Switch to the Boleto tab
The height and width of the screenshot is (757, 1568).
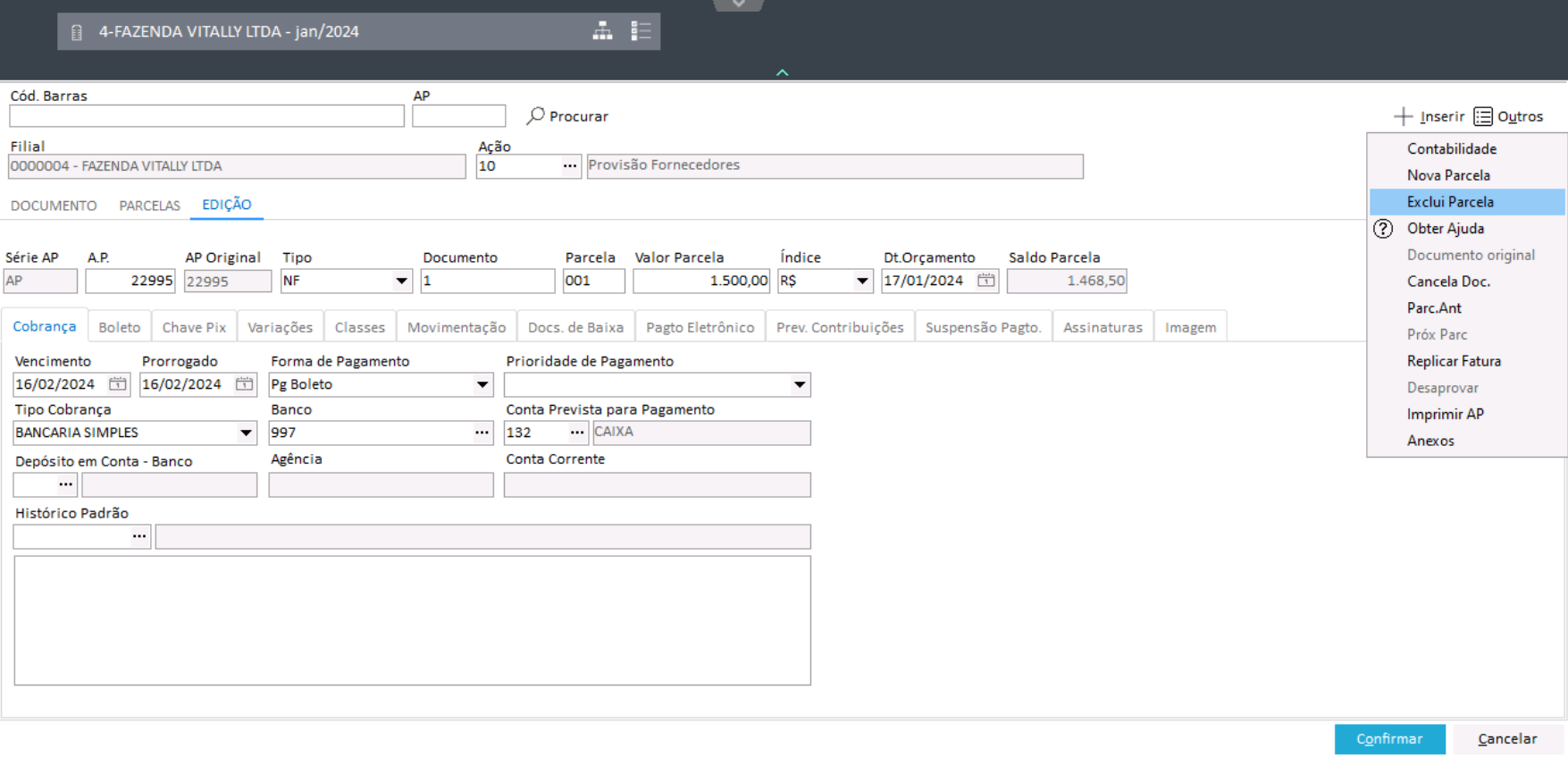point(120,327)
